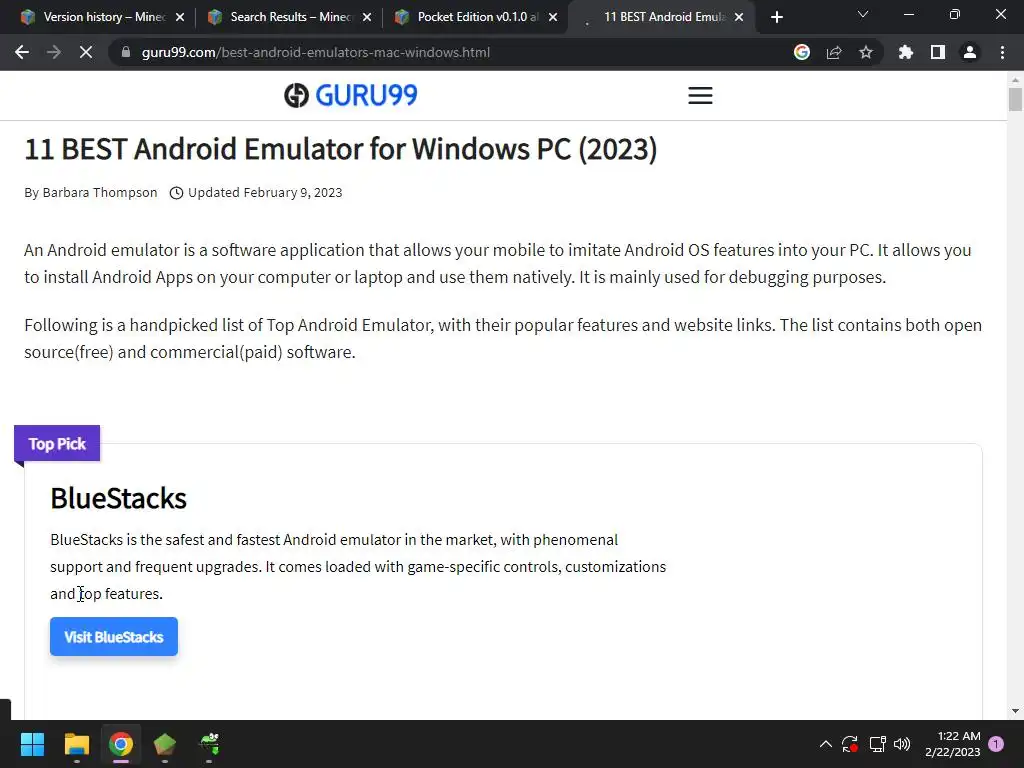Screen dimensions: 1024x768
Task: Close the Search Results tab
Action: pos(367,18)
